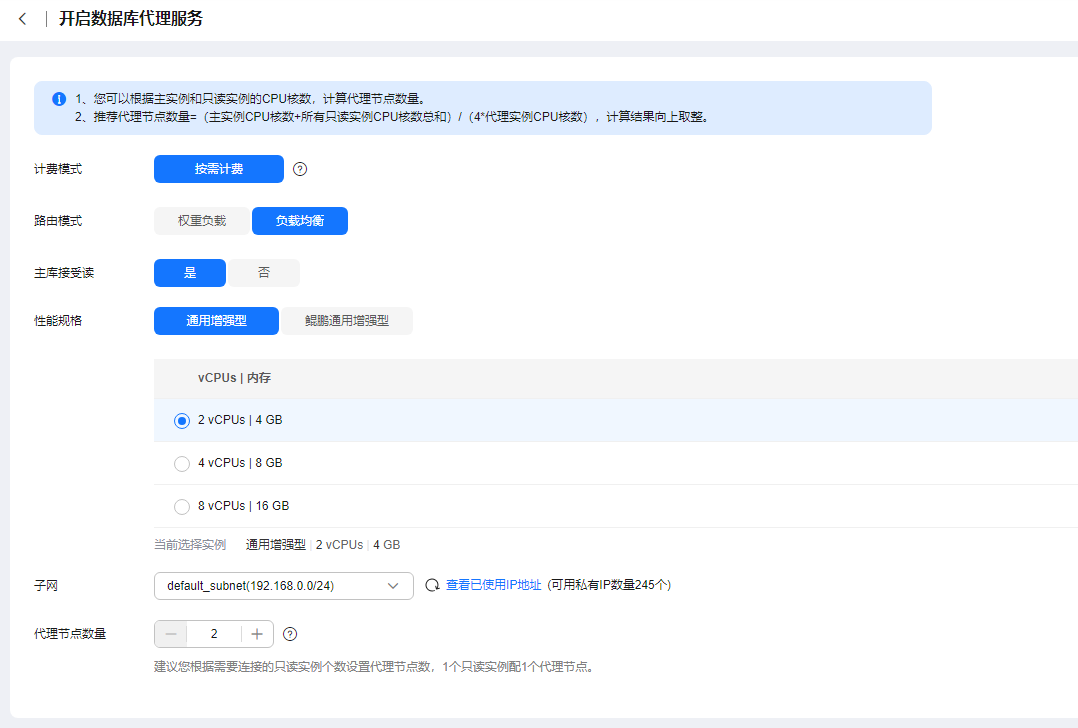Click the chevron arrow in the subnet selector

pyautogui.click(x=393, y=586)
